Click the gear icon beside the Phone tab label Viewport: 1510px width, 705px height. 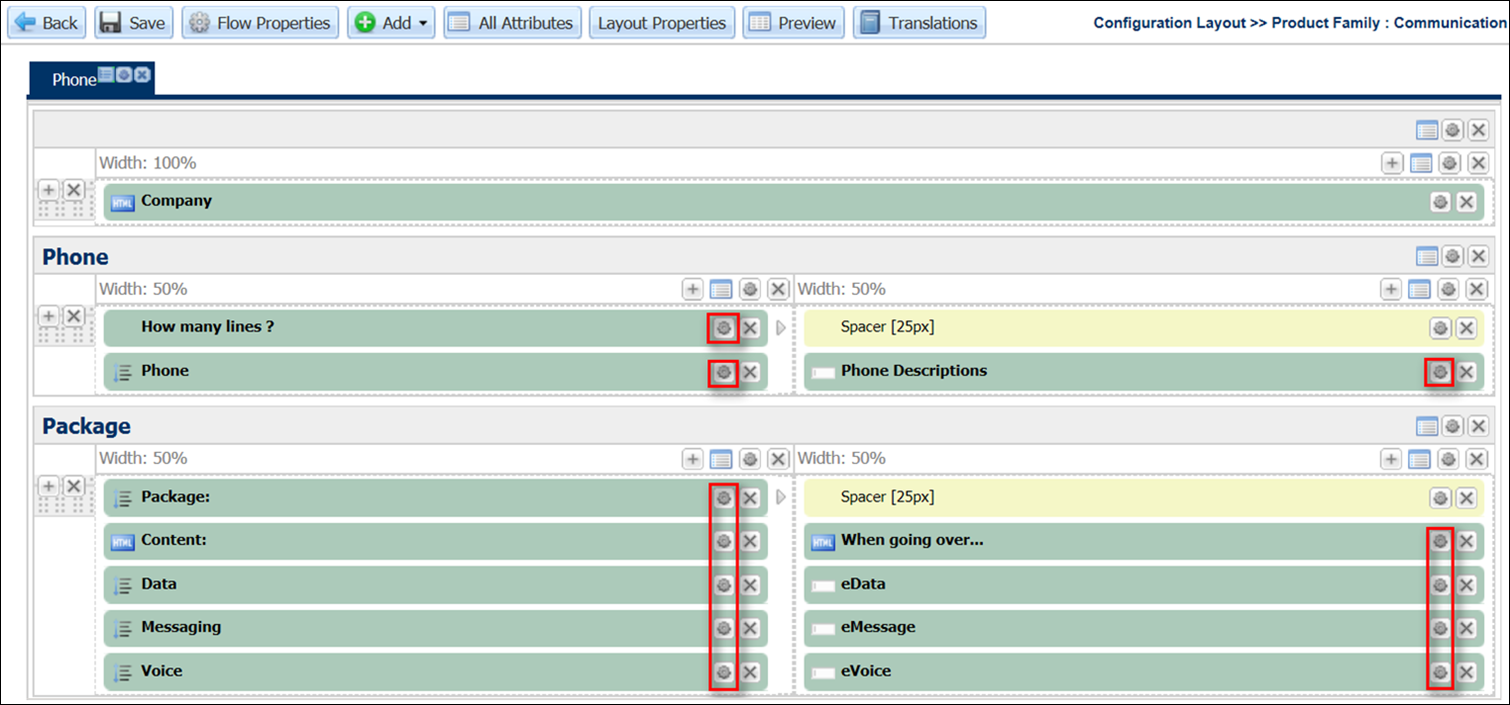pos(124,74)
